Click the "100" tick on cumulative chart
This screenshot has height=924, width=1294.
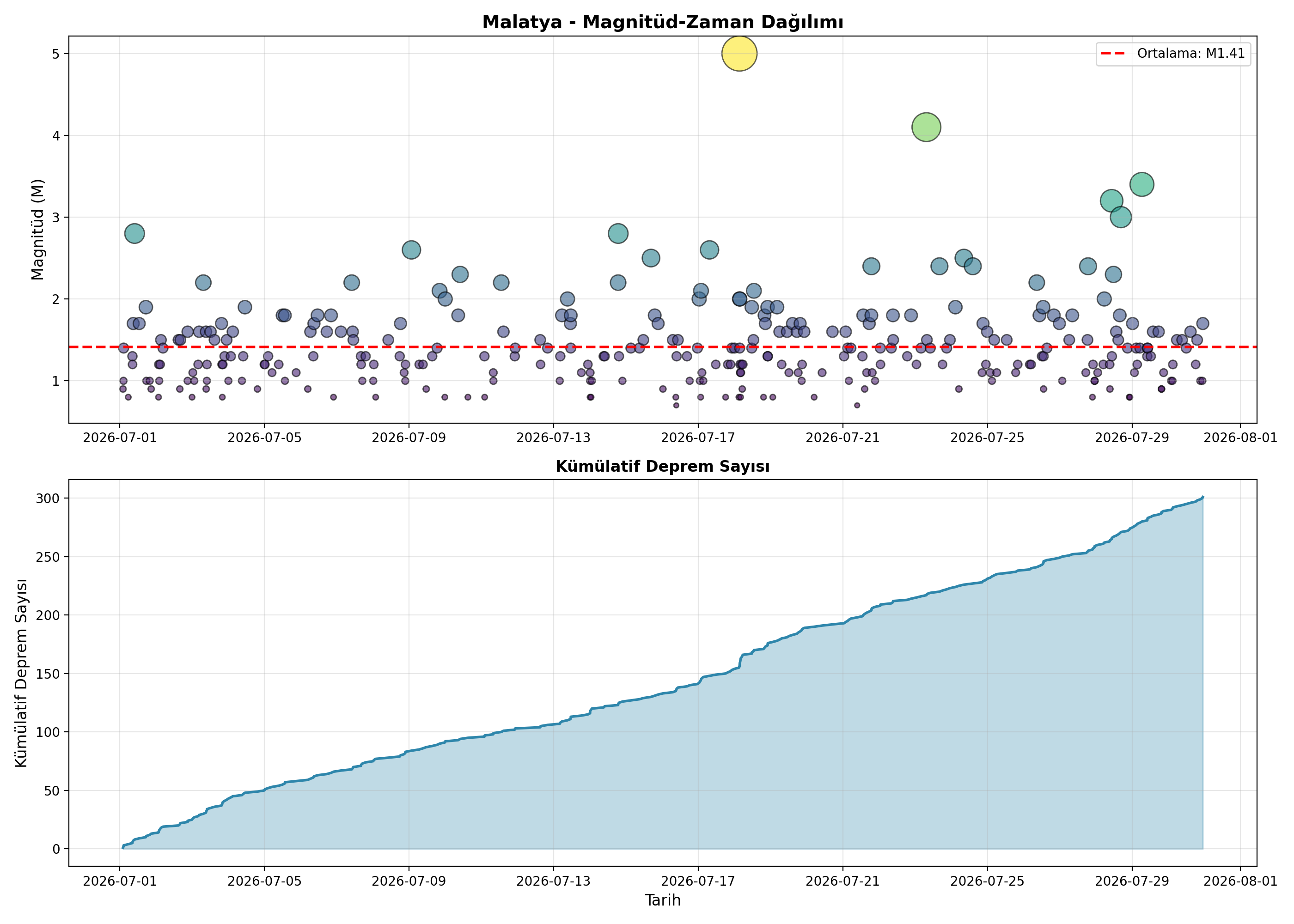pyautogui.click(x=48, y=732)
